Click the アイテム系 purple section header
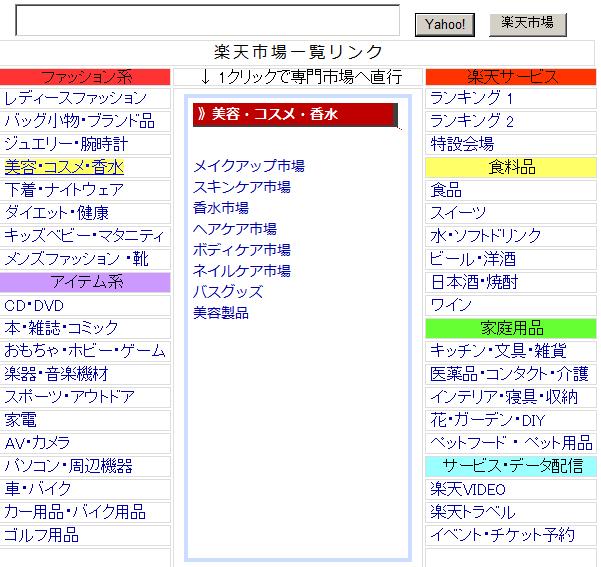 [85, 282]
